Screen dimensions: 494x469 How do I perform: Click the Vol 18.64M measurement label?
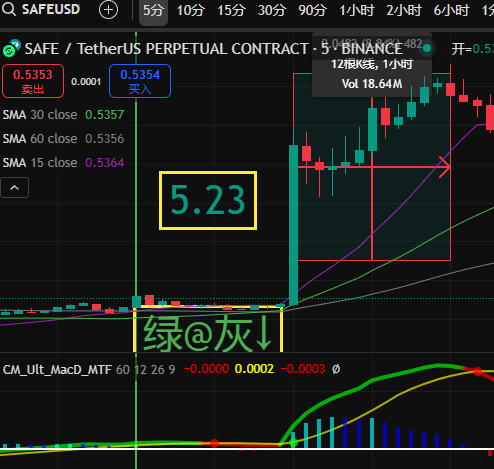pos(372,84)
